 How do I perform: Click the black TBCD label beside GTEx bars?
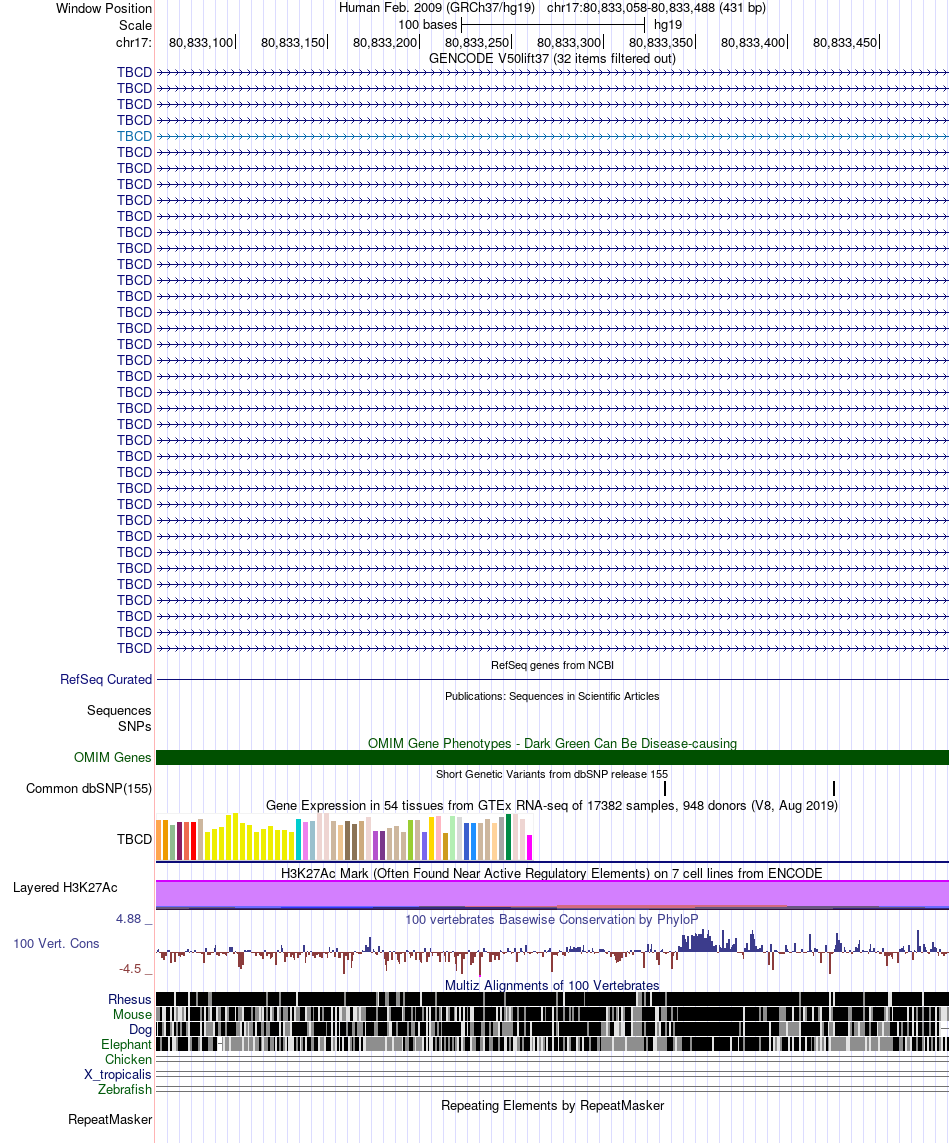(x=134, y=839)
